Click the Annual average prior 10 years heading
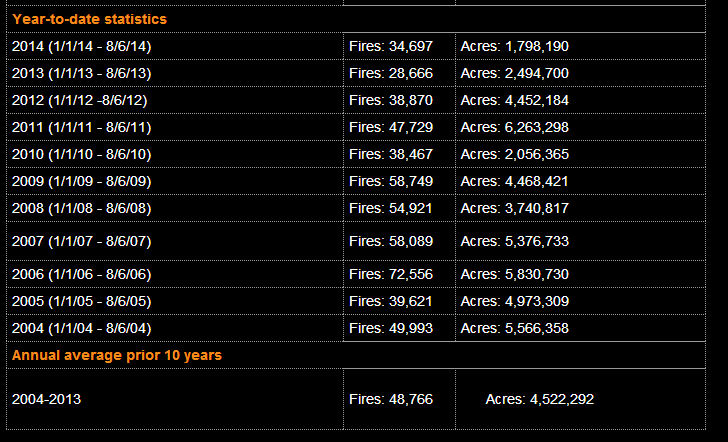 tap(117, 355)
